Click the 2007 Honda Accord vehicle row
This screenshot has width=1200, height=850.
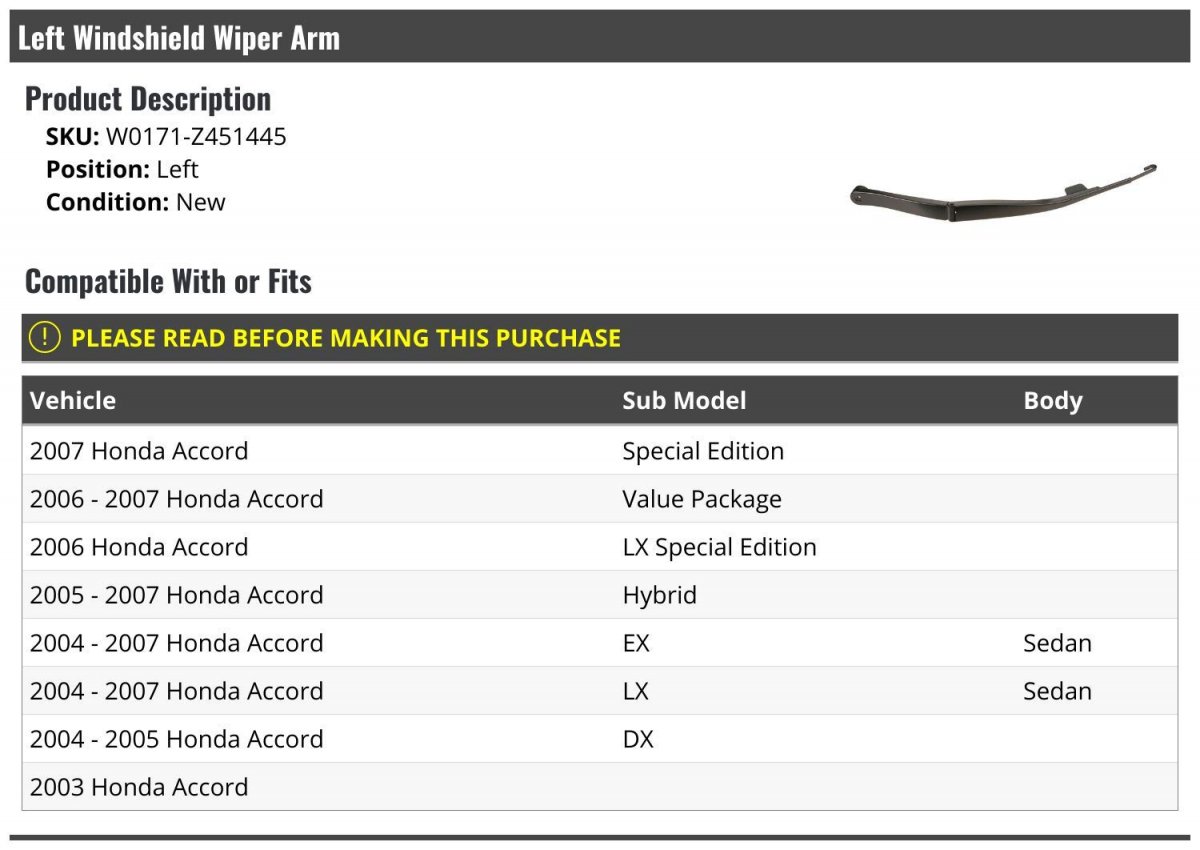(139, 451)
